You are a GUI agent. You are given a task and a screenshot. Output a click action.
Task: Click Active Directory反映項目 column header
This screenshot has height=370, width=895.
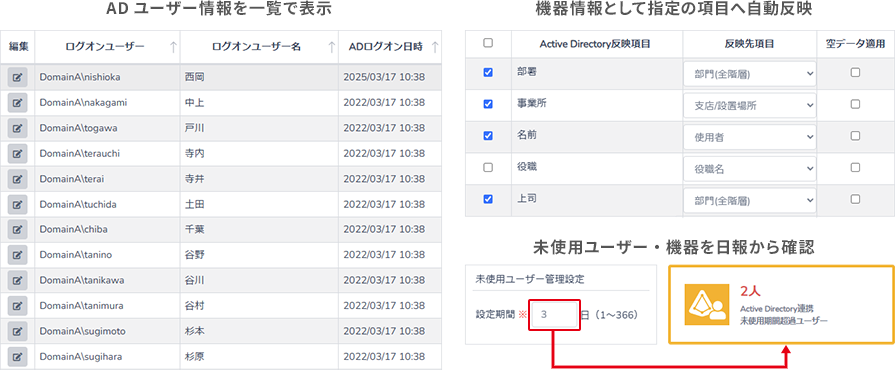(x=597, y=43)
